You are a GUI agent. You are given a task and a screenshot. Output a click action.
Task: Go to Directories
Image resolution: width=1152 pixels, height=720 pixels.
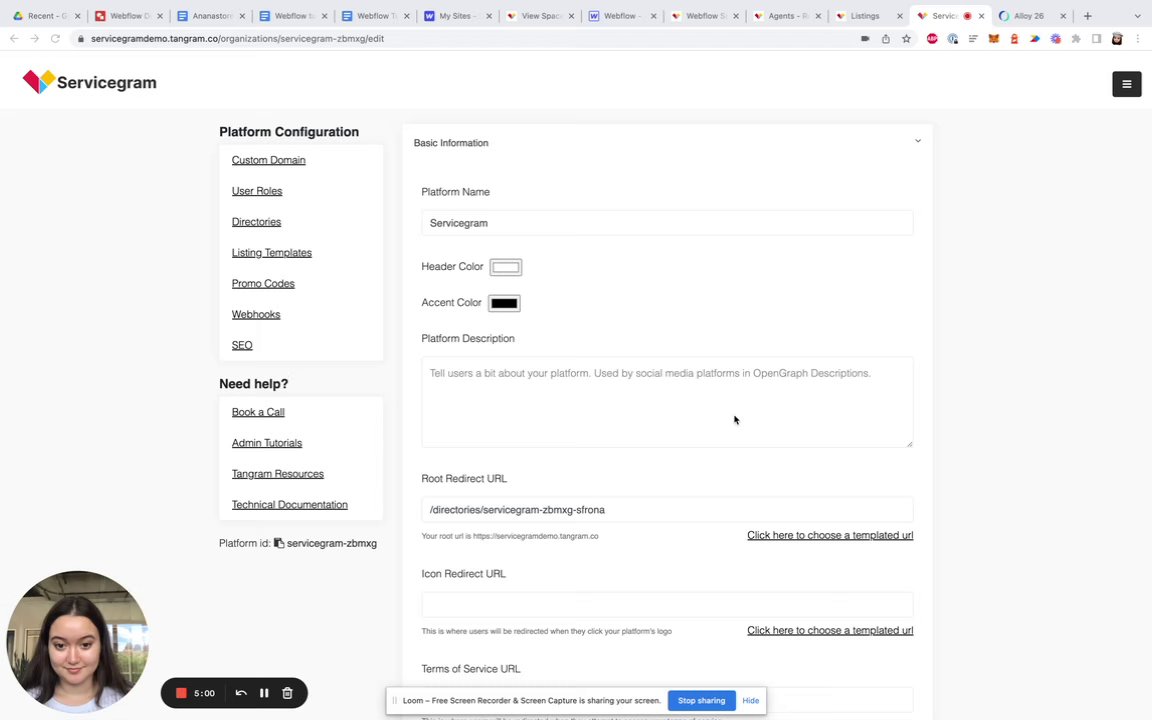pos(256,222)
